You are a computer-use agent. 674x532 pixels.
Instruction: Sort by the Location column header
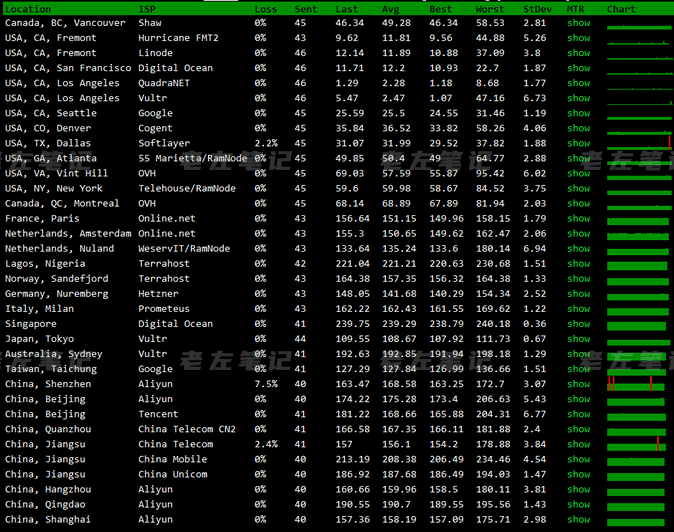[28, 9]
